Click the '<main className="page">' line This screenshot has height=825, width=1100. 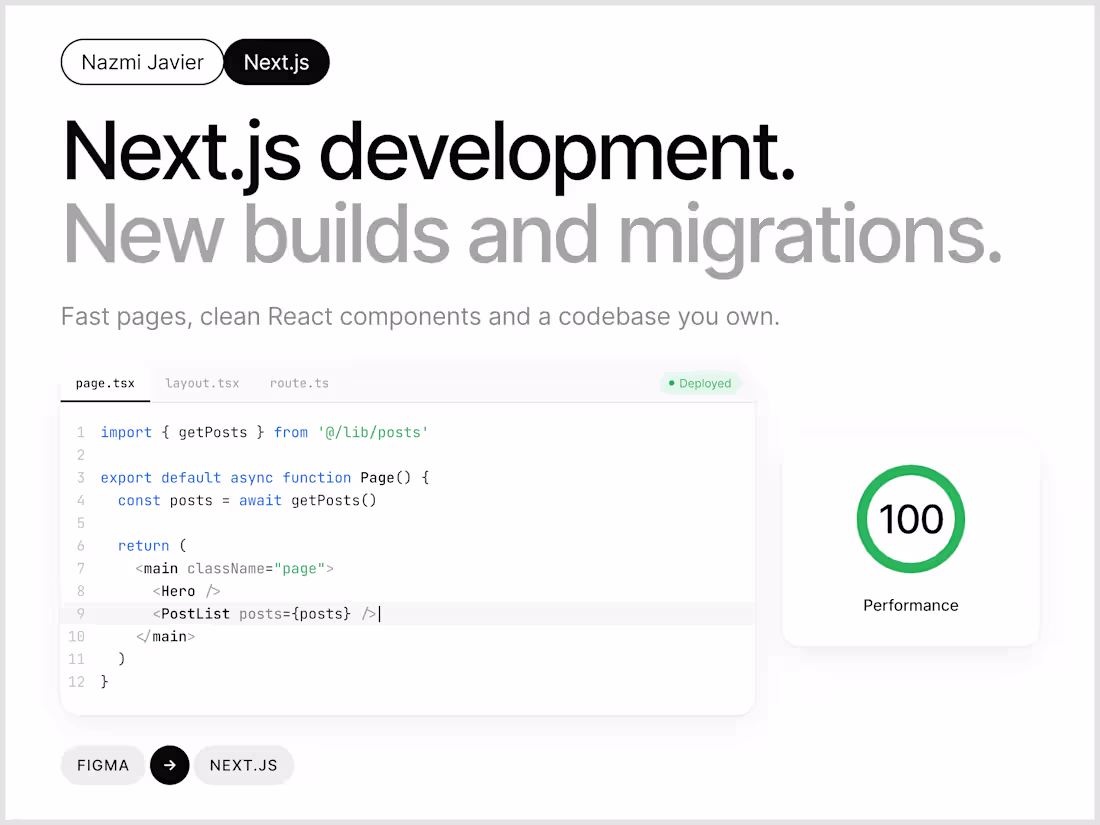pyautogui.click(x=234, y=568)
